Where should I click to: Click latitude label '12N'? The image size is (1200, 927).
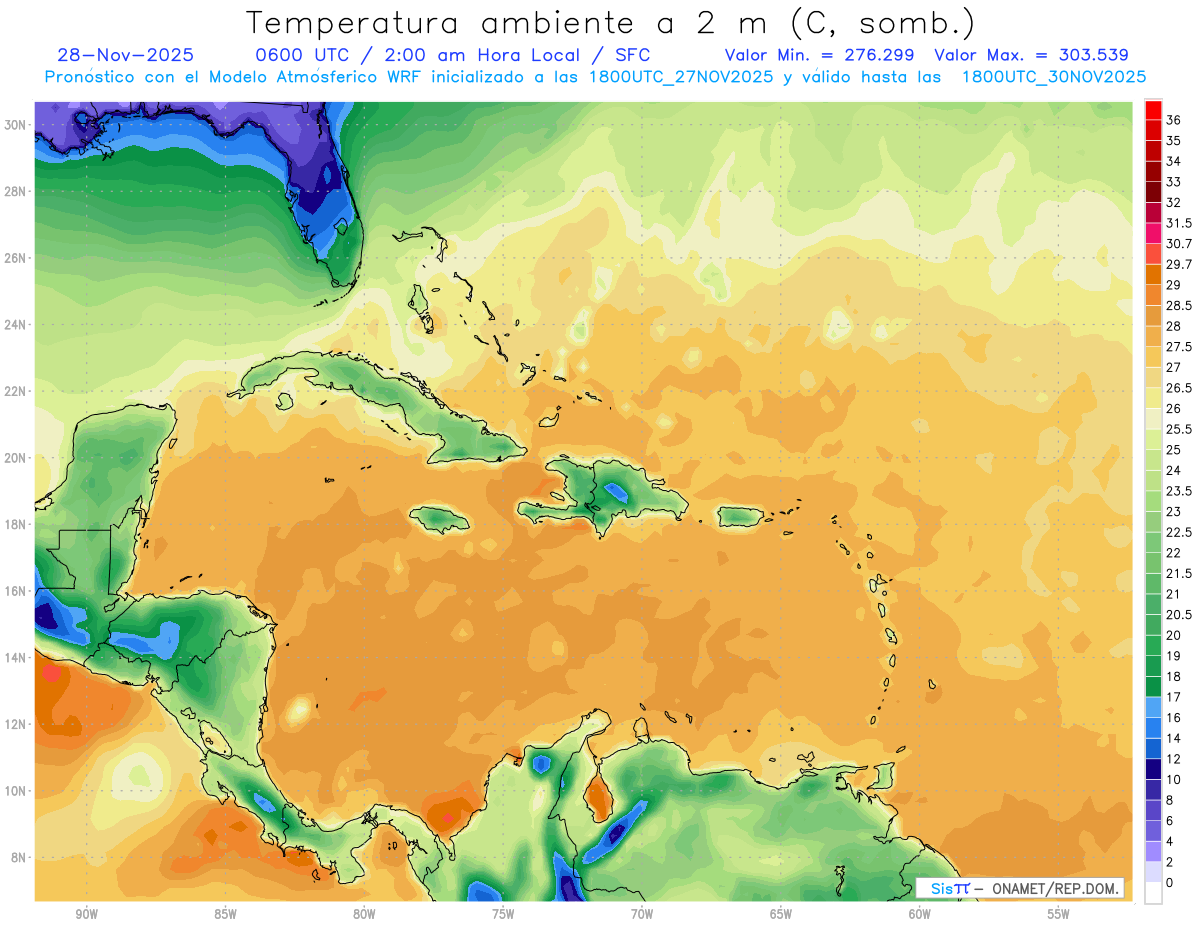15,724
